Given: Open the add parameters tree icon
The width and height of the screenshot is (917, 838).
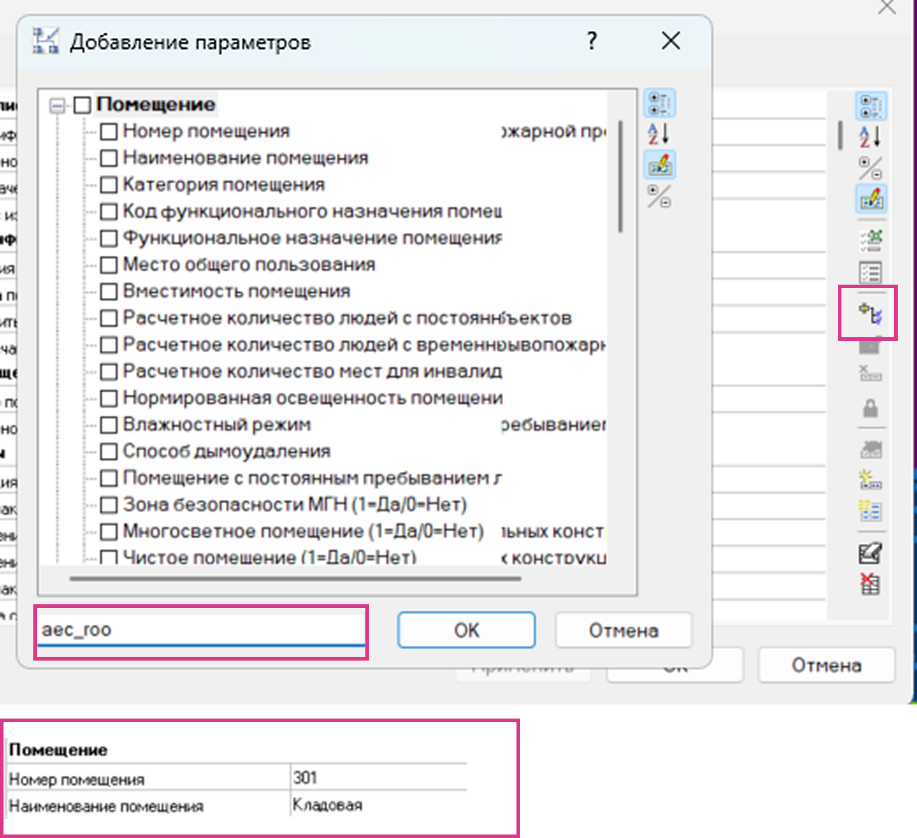Looking at the screenshot, I should click(x=870, y=313).
